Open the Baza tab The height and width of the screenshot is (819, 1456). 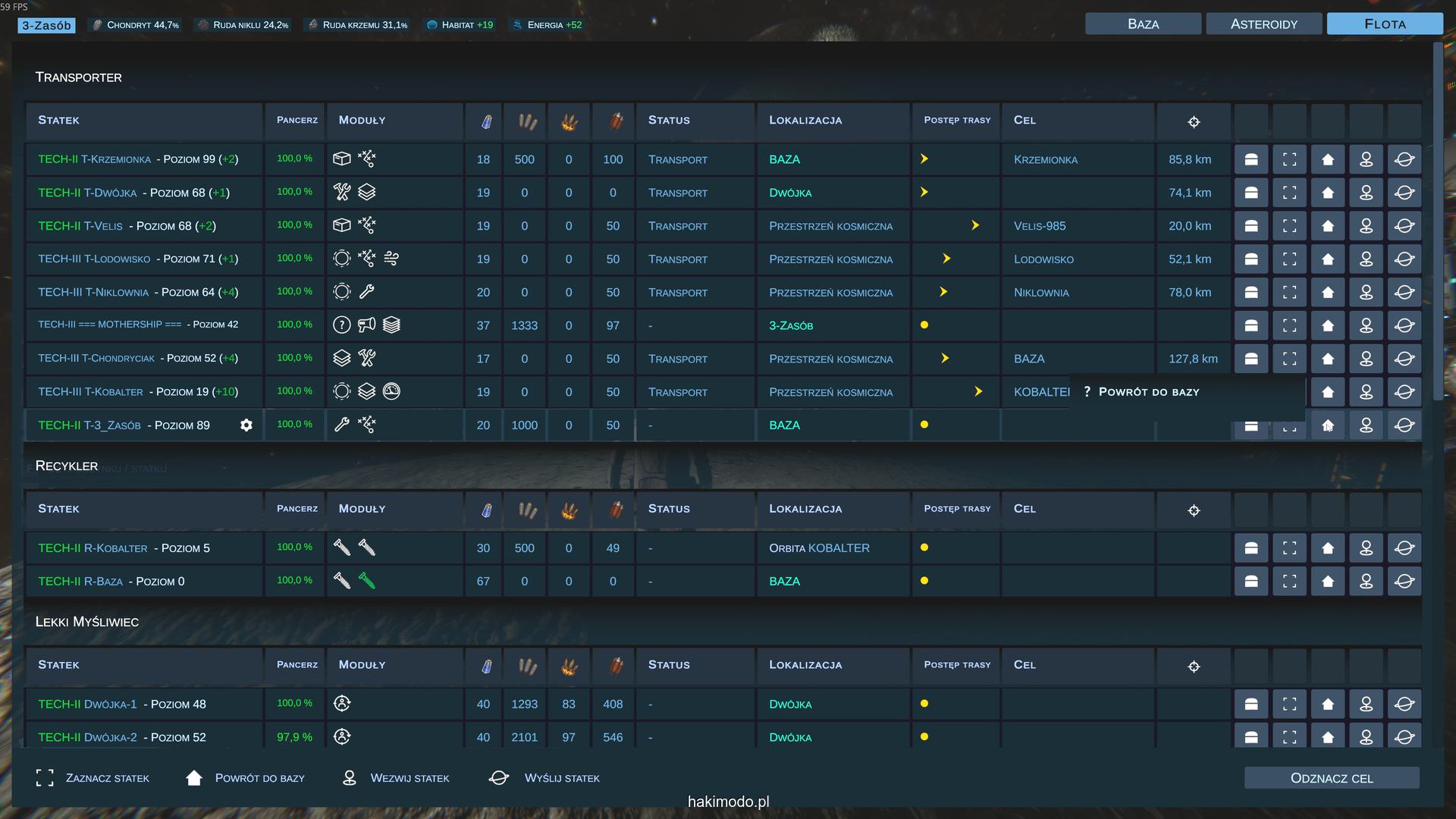tap(1143, 24)
